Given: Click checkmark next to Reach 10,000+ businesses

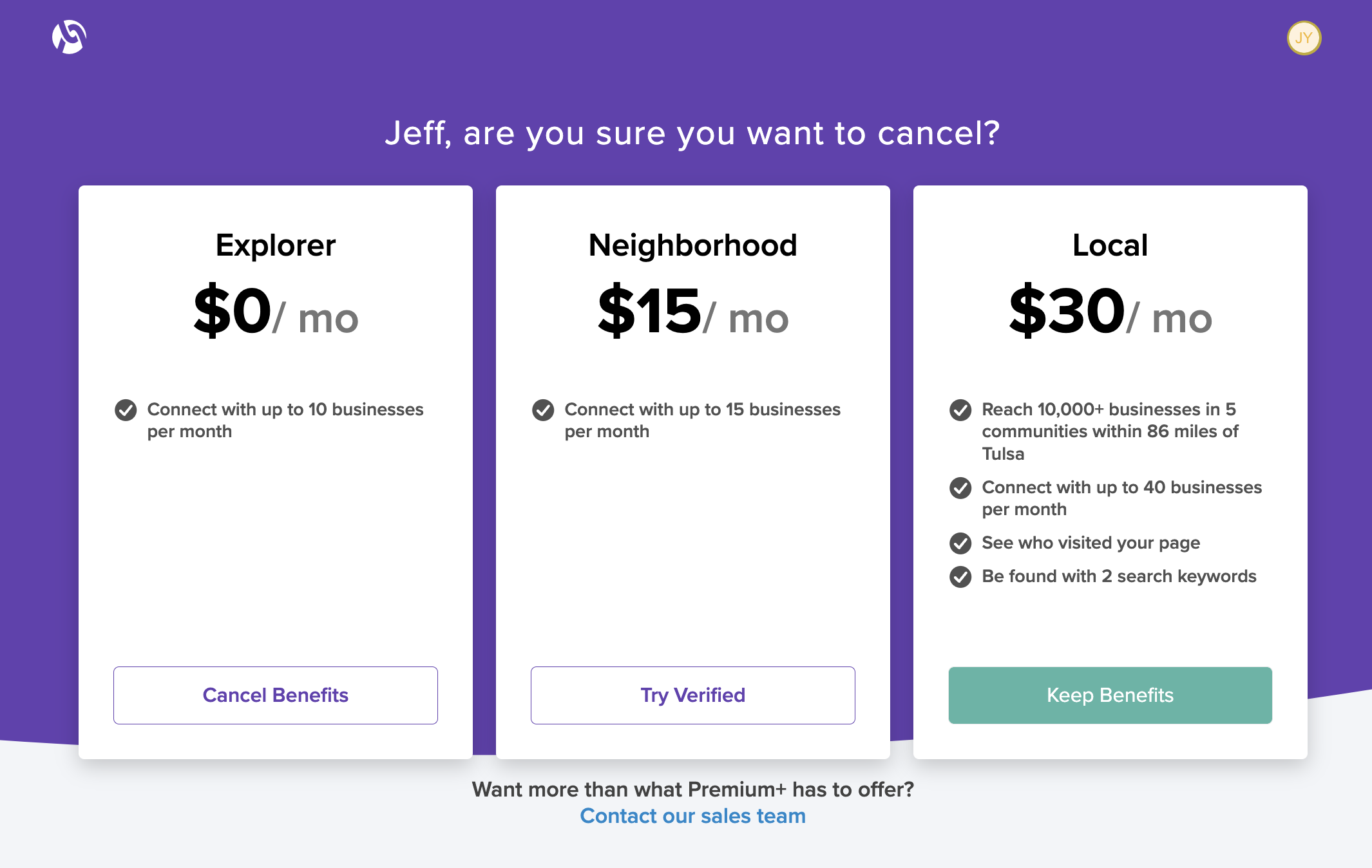Looking at the screenshot, I should click(960, 410).
